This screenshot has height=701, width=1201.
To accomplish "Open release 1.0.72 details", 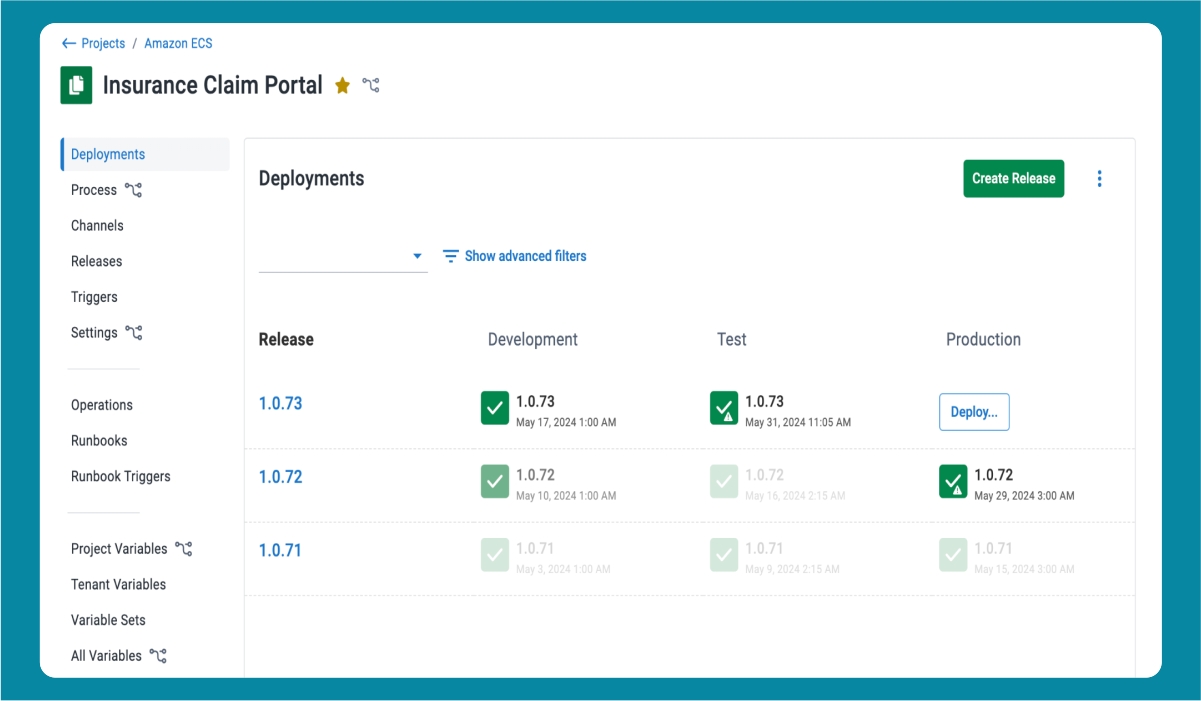I will (280, 477).
